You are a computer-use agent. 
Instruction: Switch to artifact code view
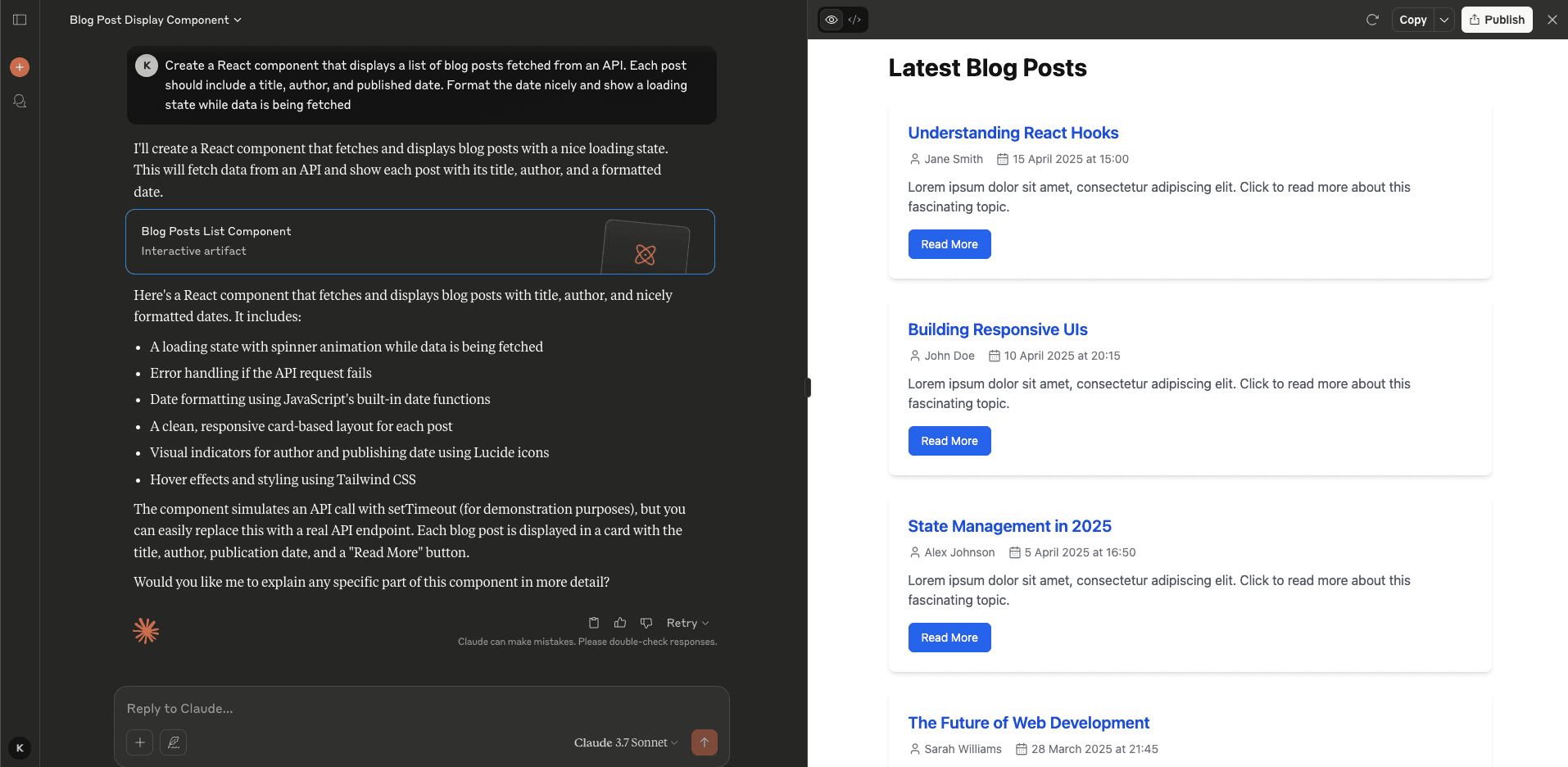pos(854,20)
